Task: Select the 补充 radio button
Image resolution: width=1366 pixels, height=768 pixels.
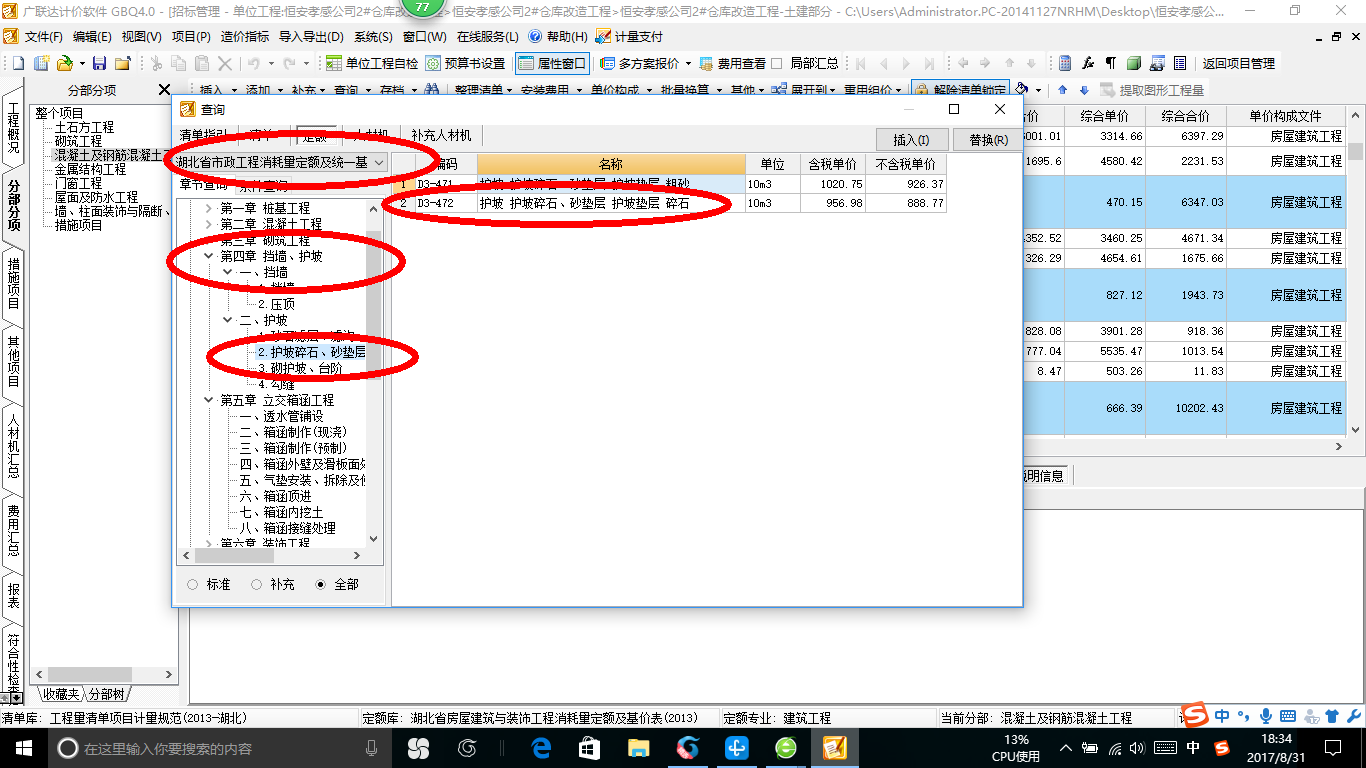Action: [x=256, y=584]
